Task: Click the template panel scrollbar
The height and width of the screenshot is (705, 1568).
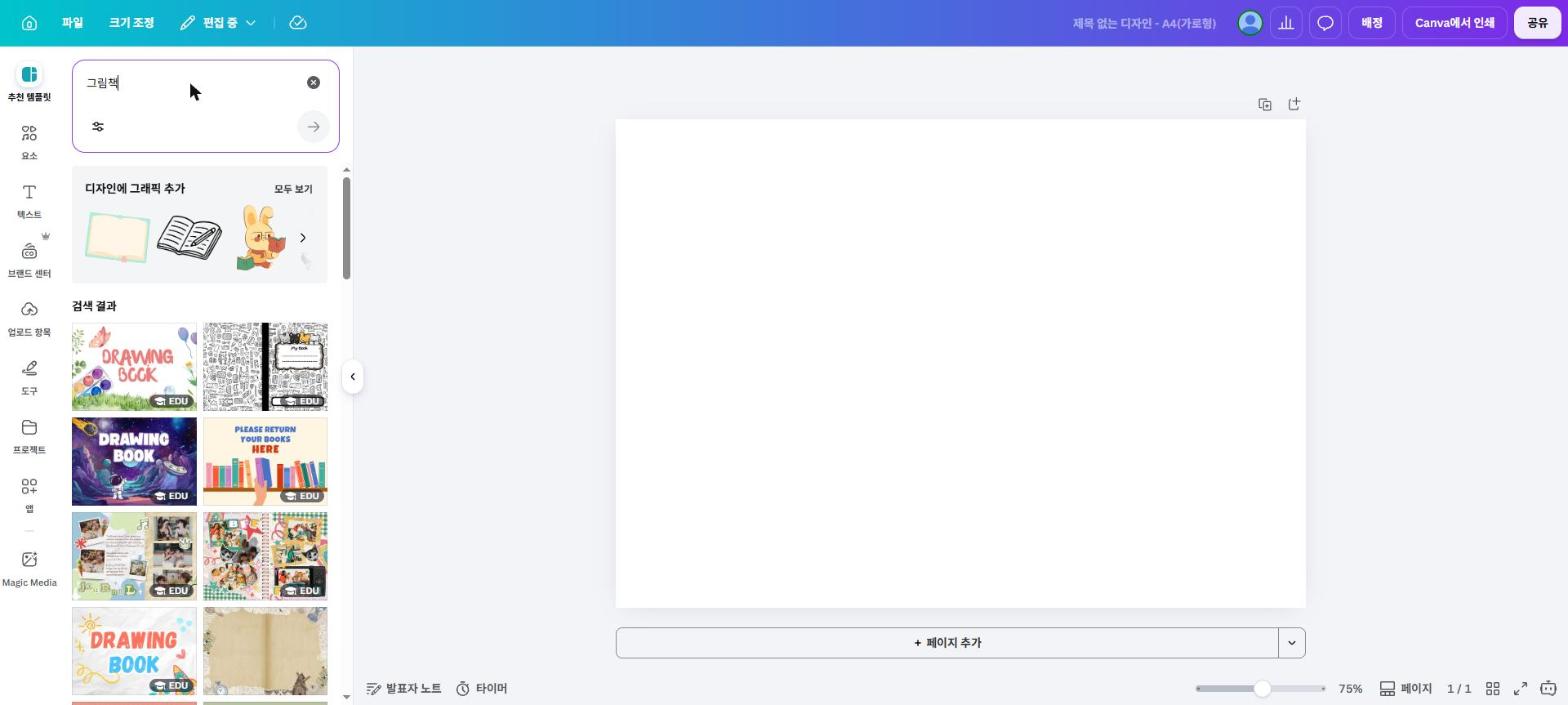Action: click(x=347, y=228)
